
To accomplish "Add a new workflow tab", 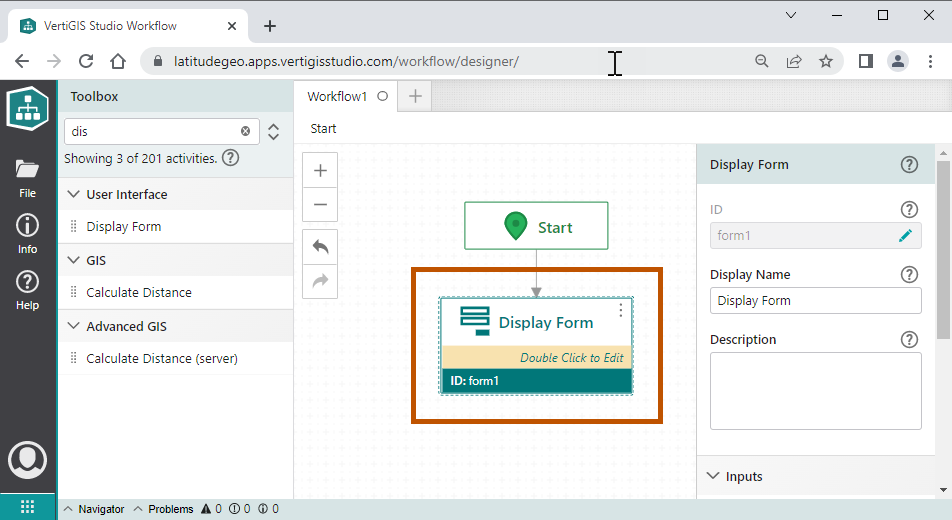I will coord(415,96).
